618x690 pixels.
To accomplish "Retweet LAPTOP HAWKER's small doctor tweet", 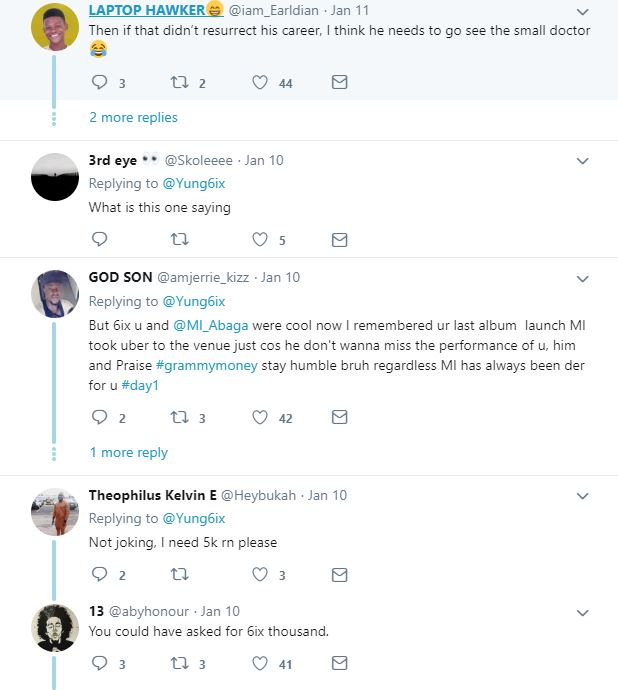I will pos(180,82).
